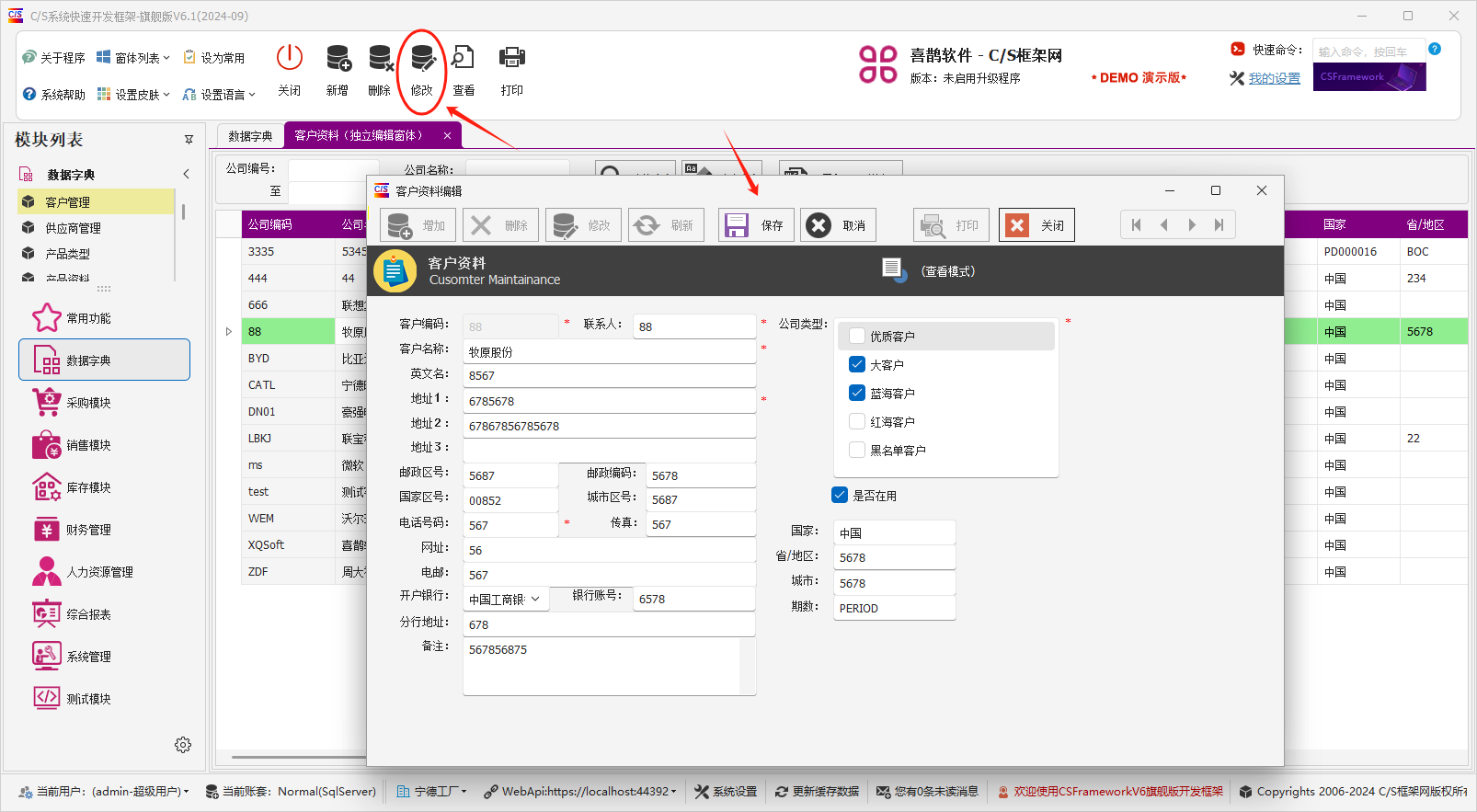Click the blue help question icon near 快速命令
The image size is (1477, 812).
coord(1435,49)
